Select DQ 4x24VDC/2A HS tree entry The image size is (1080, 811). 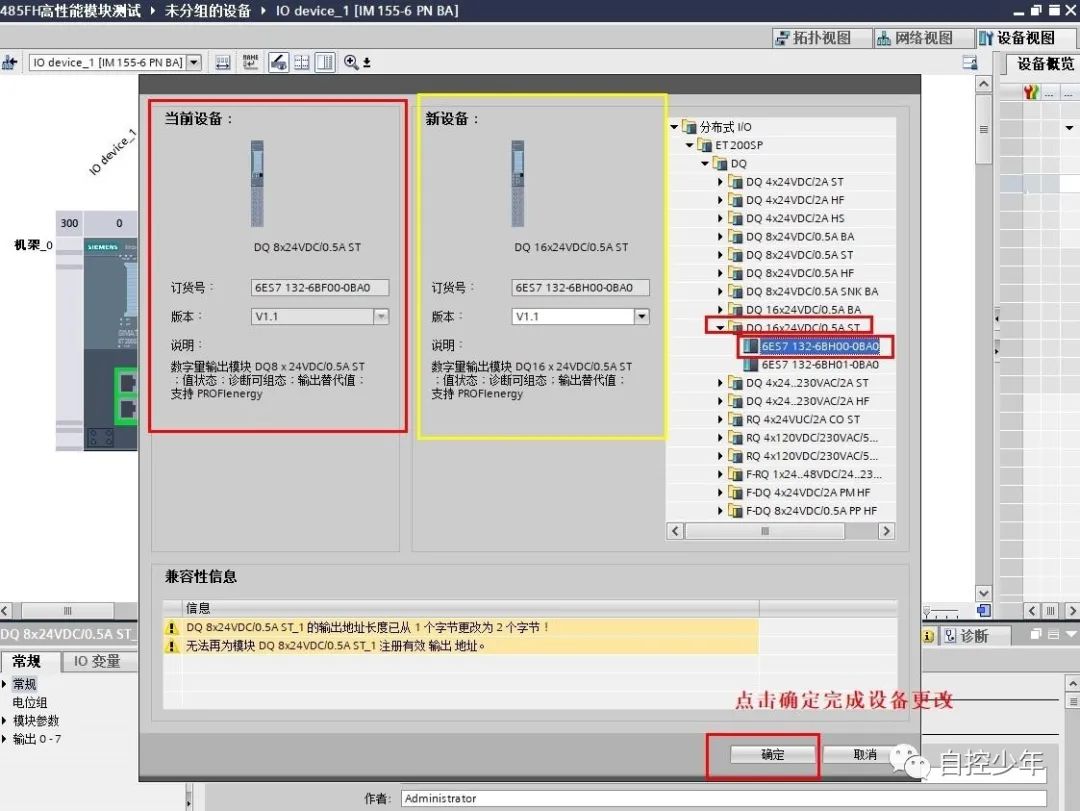click(x=795, y=218)
